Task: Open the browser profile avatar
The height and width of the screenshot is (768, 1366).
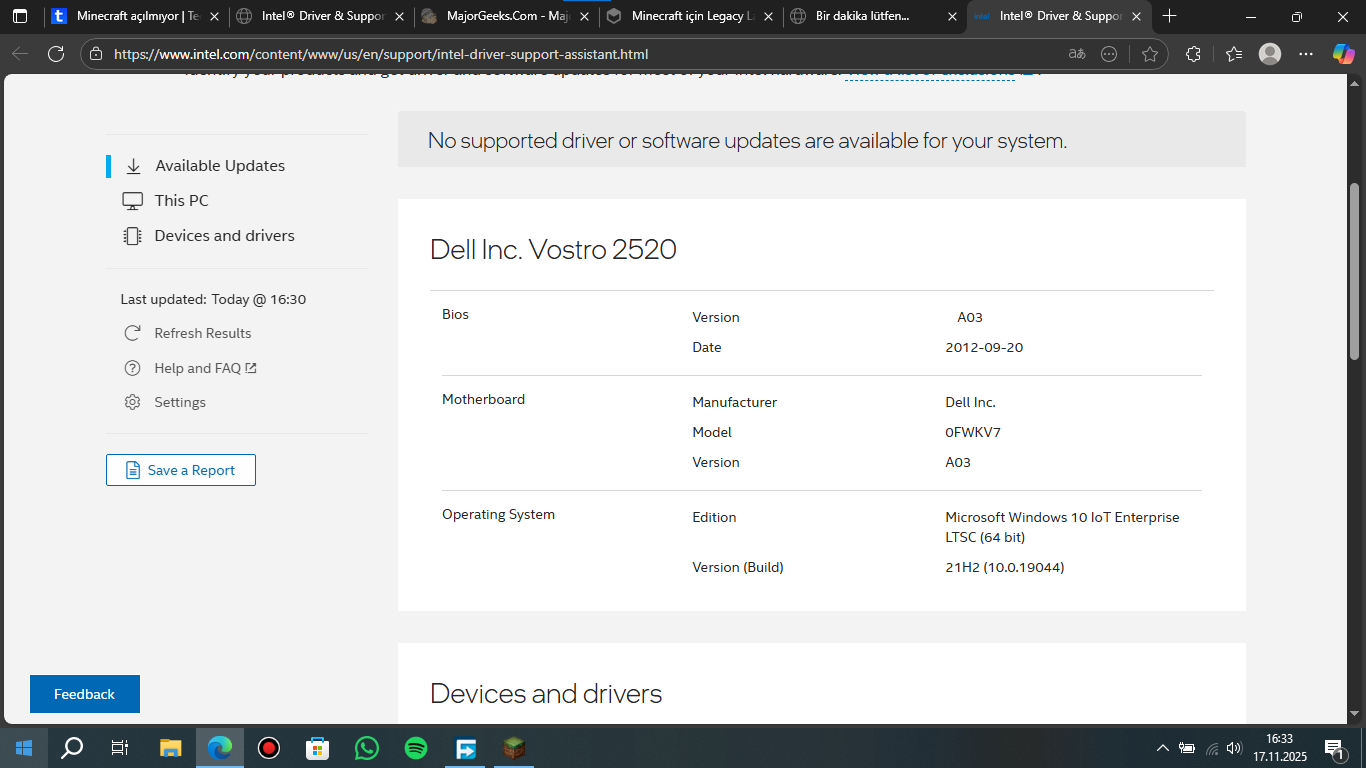Action: [x=1270, y=54]
